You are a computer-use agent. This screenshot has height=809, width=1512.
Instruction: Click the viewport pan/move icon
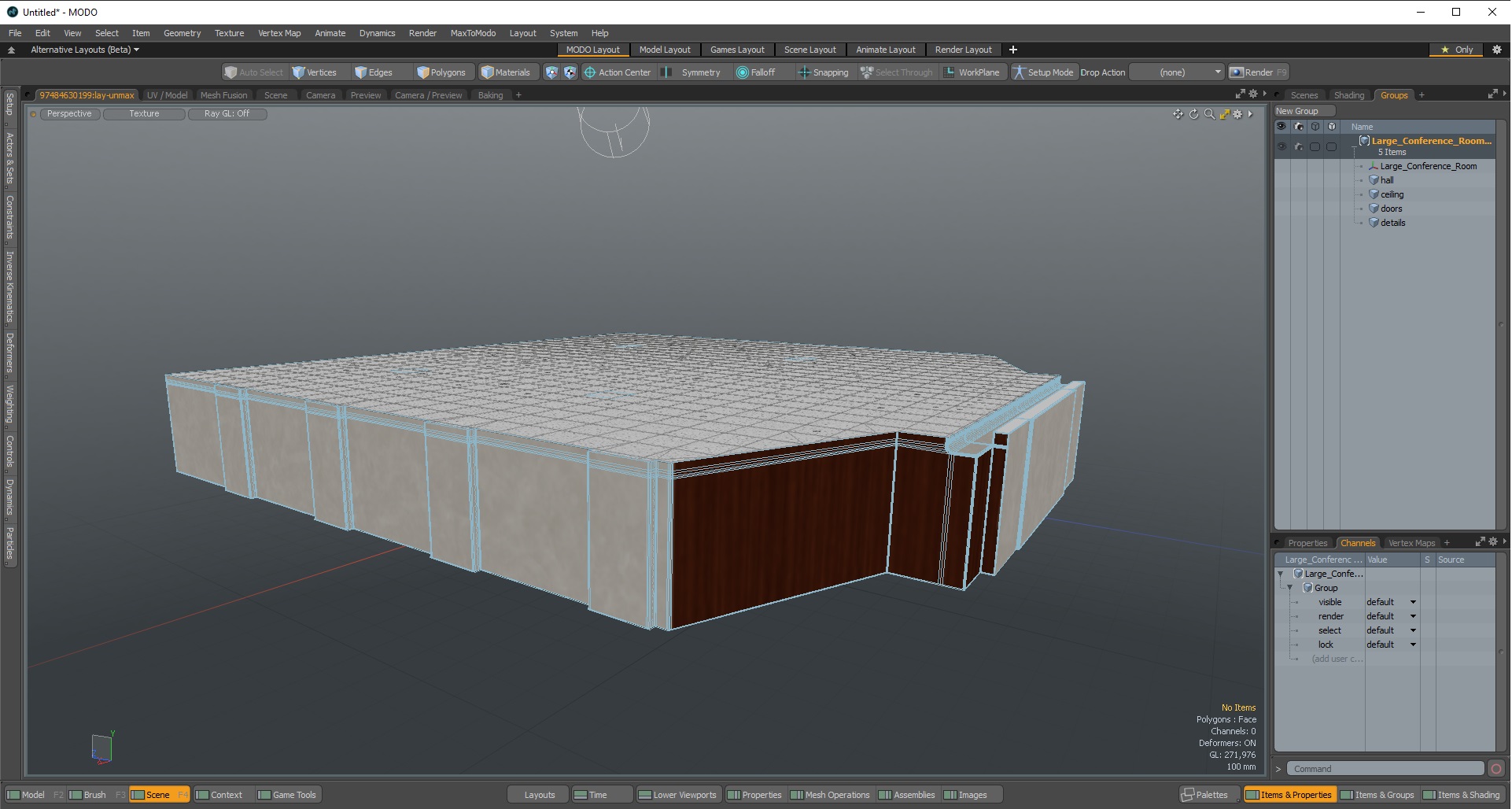tap(1178, 114)
